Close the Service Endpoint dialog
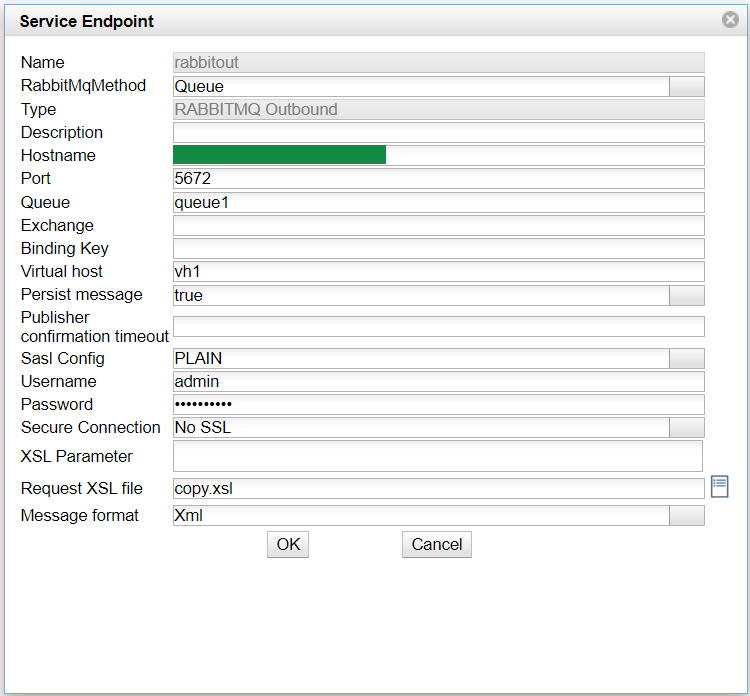 730,20
